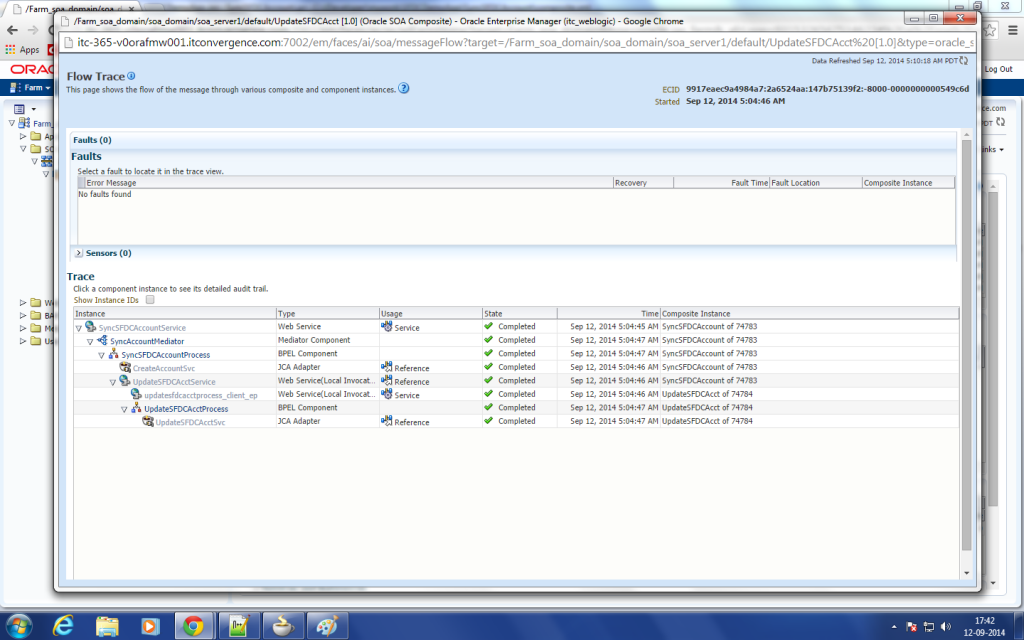The width and height of the screenshot is (1024, 640).
Task: Open Windows Explorer folder from taskbar
Action: click(x=107, y=626)
